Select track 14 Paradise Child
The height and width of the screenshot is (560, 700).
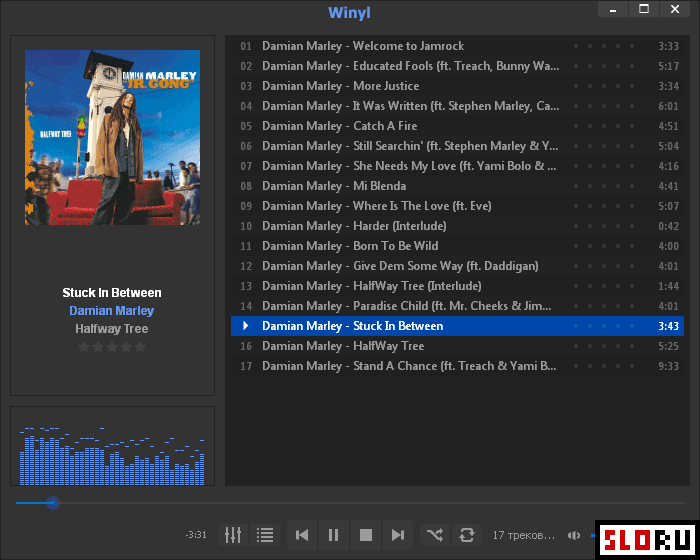tap(457, 306)
